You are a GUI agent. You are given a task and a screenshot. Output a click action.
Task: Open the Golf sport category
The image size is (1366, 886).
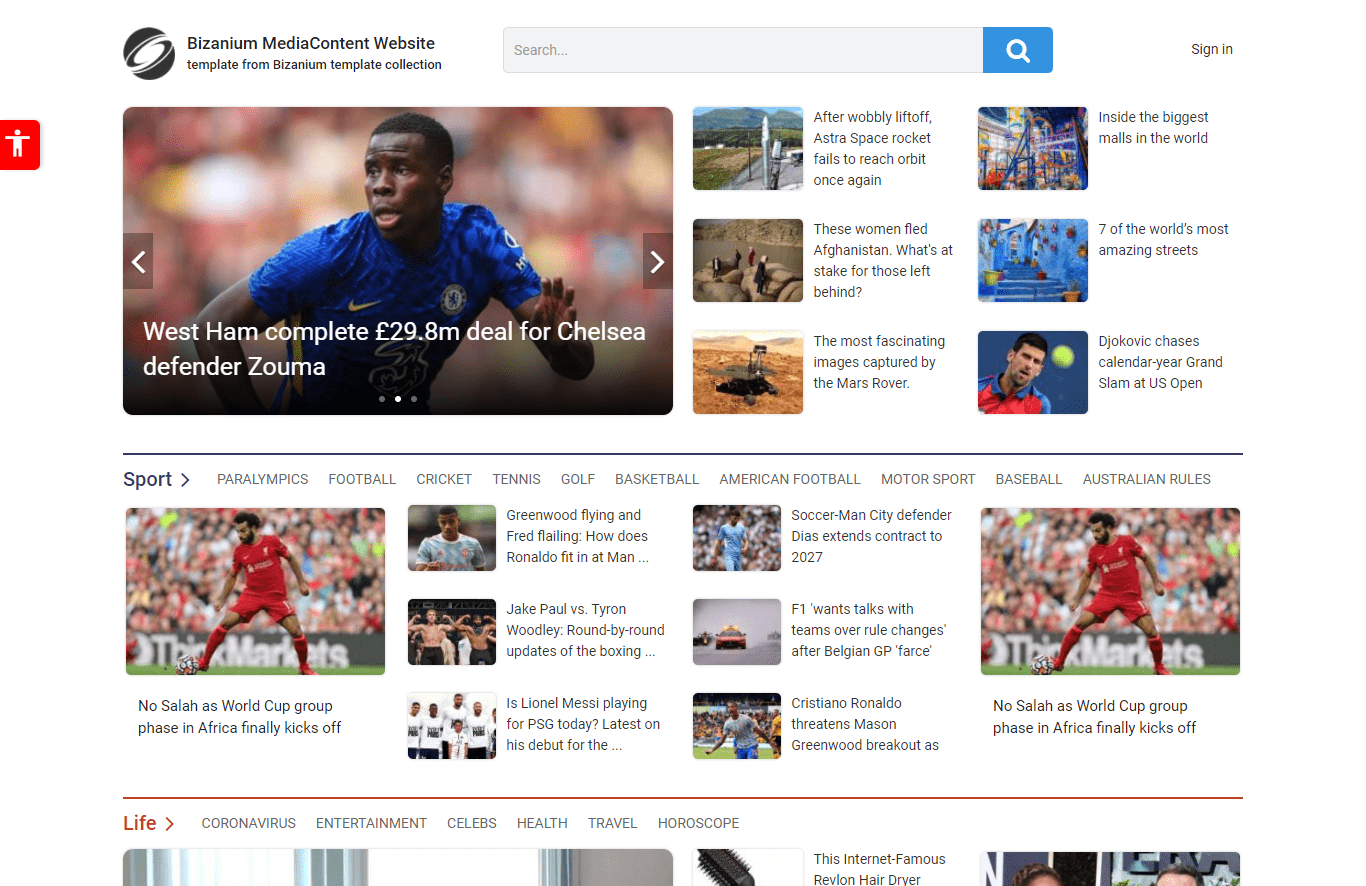click(x=578, y=479)
